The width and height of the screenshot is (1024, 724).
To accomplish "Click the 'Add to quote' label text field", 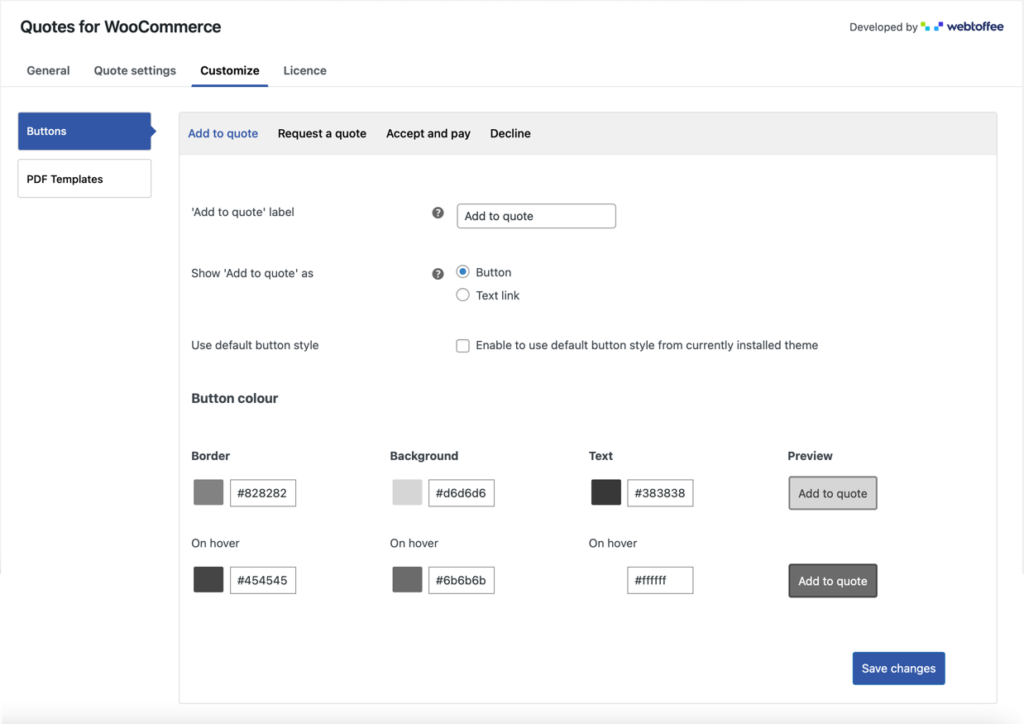I will point(536,216).
